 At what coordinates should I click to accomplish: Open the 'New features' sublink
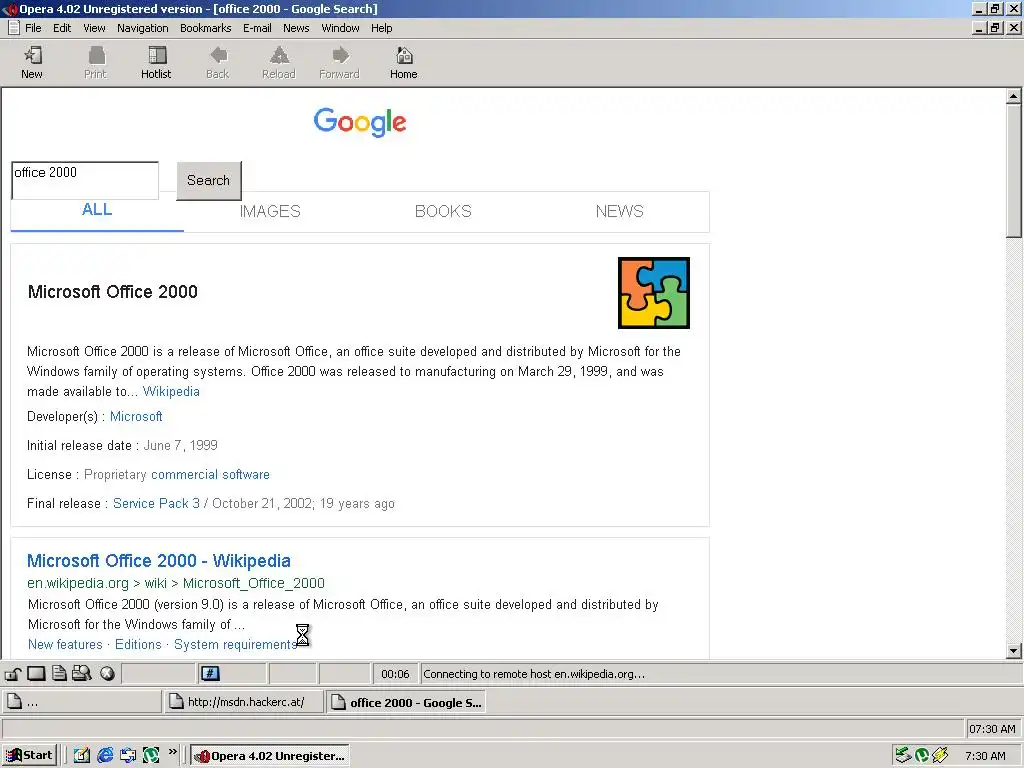[65, 645]
